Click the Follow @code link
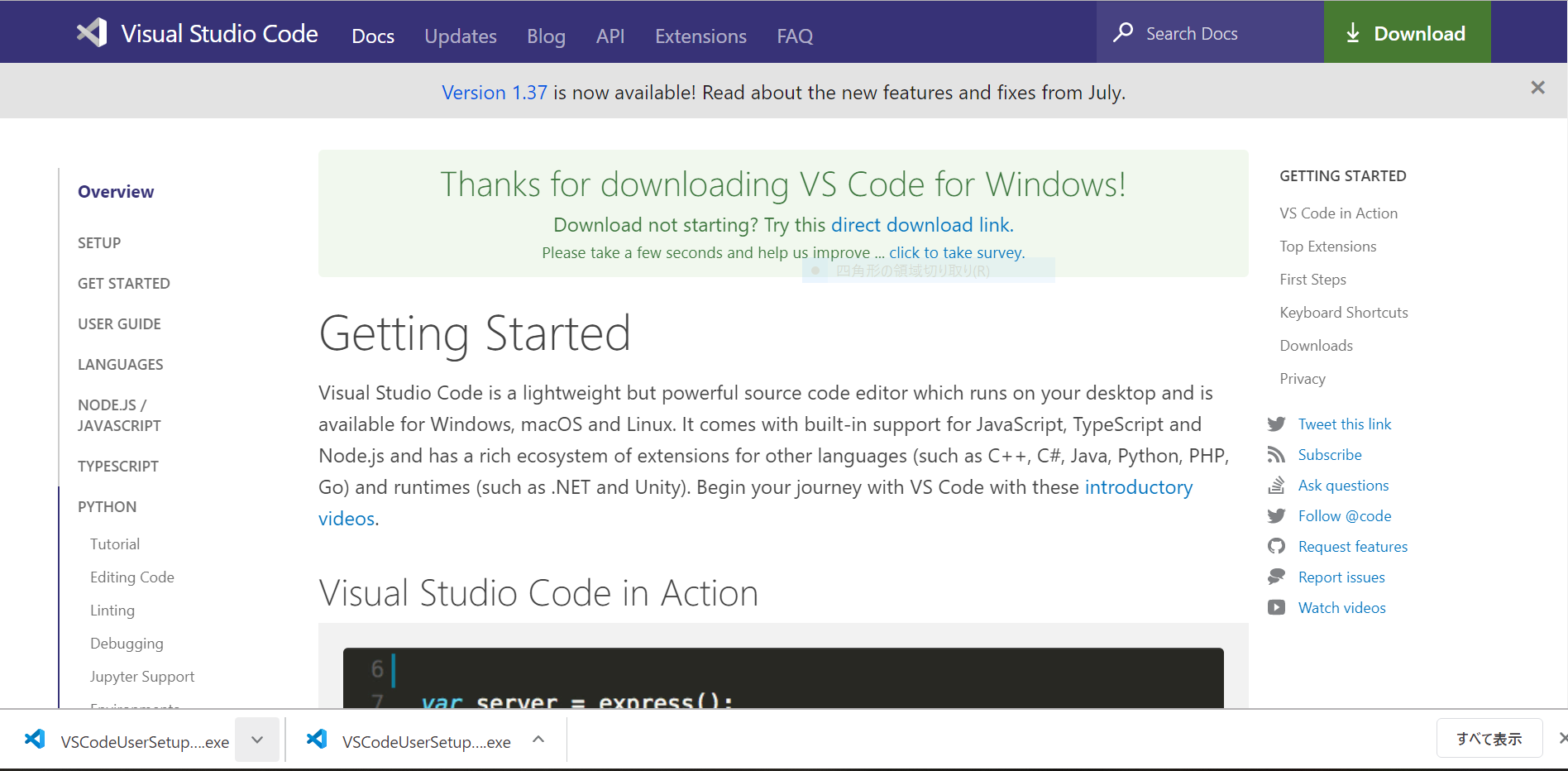1568x771 pixels. pyautogui.click(x=1345, y=516)
